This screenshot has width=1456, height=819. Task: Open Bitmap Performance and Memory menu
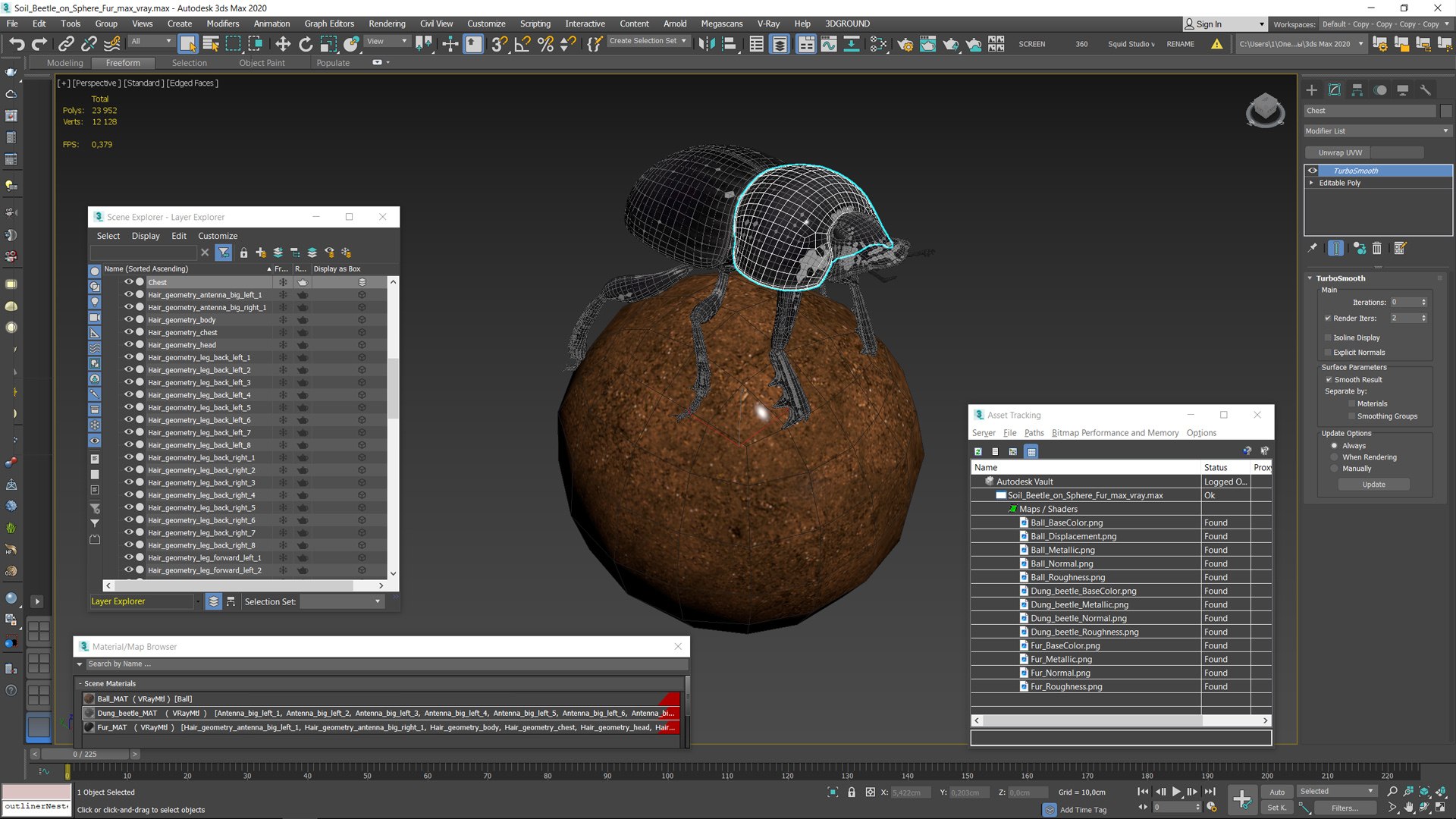click(1115, 433)
